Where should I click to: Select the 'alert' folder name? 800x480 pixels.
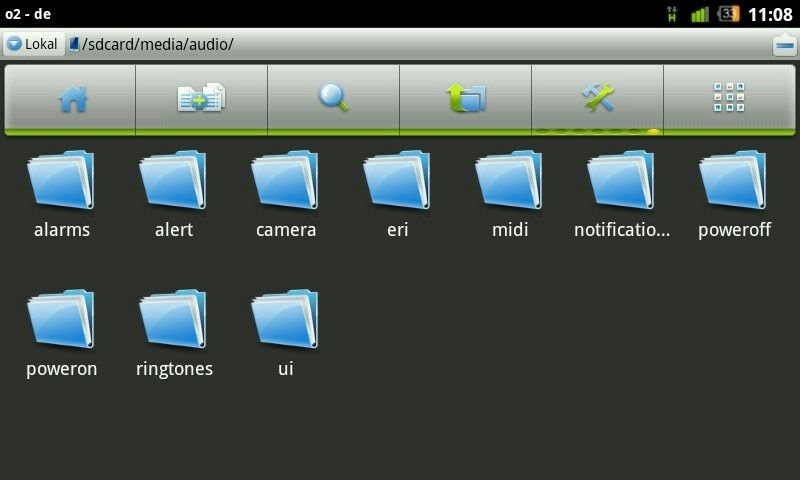point(174,230)
